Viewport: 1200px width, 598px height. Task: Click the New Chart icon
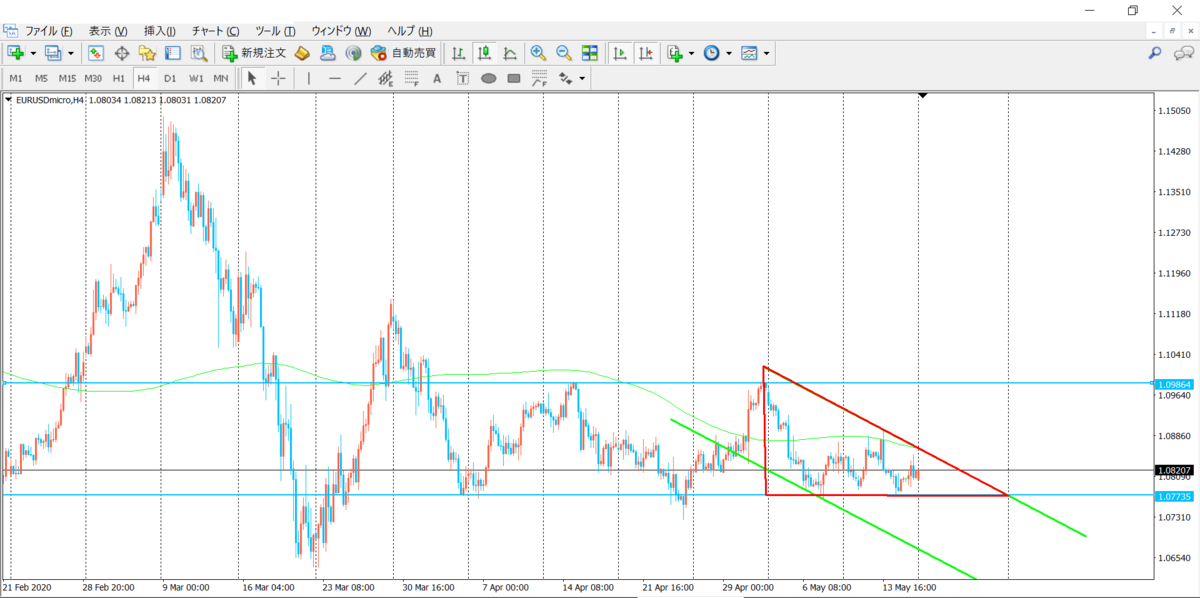(x=16, y=53)
